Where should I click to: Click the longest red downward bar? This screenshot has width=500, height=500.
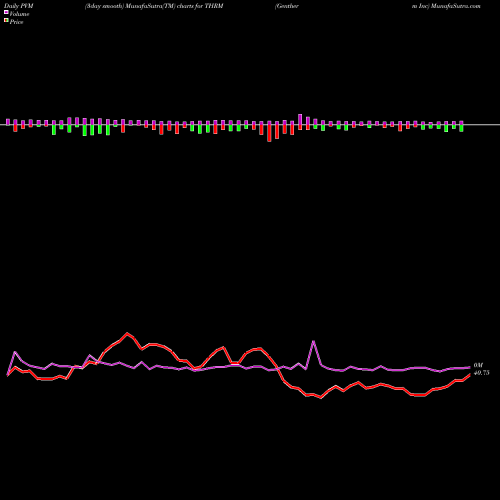point(269,133)
